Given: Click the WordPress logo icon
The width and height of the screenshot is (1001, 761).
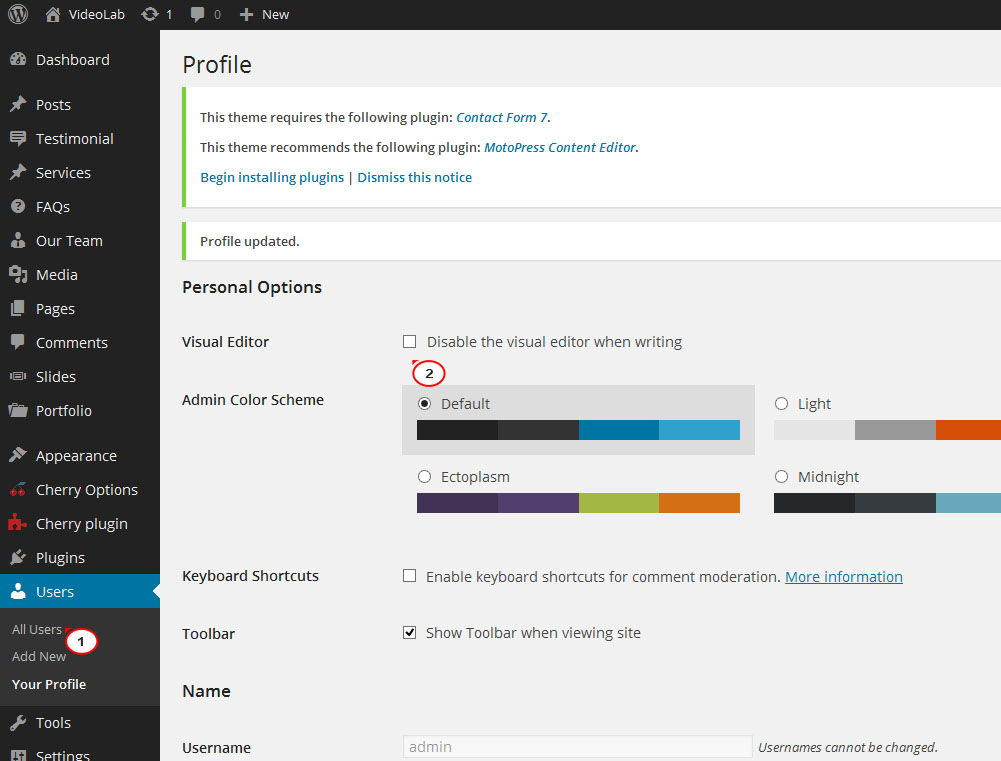Looking at the screenshot, I should pos(18,14).
